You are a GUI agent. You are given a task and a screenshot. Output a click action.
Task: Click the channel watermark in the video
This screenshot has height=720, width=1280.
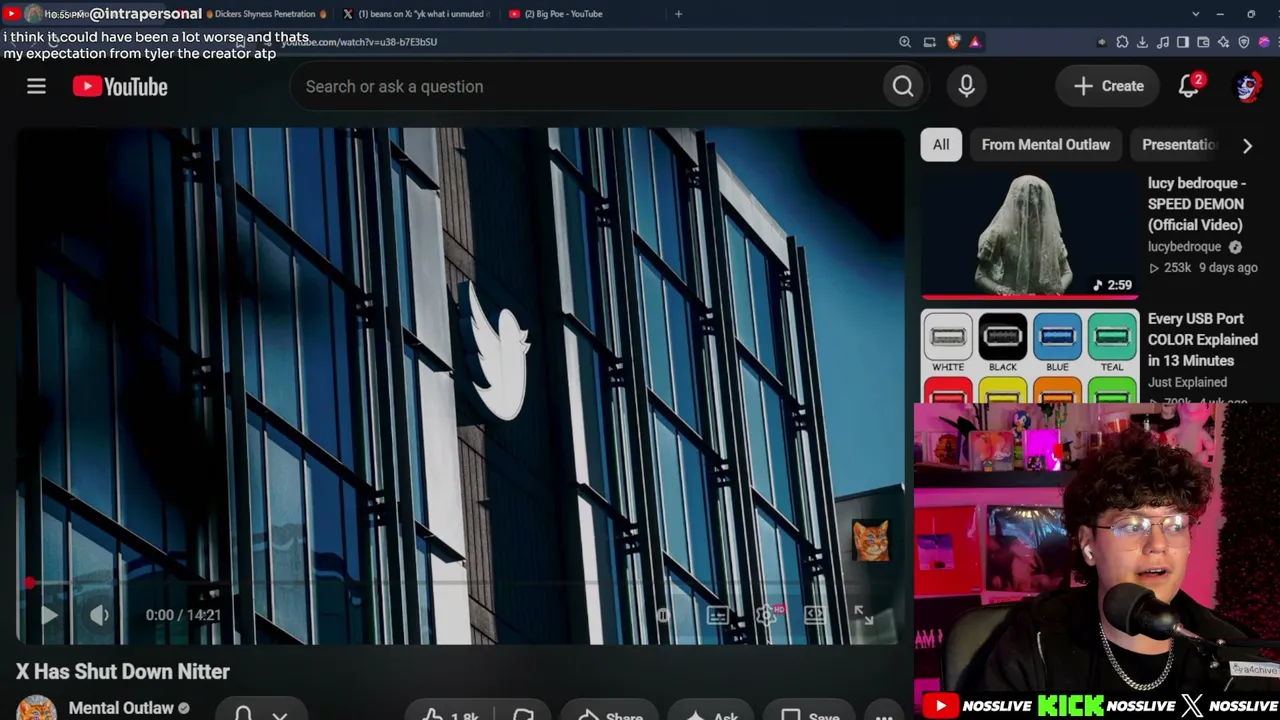tap(870, 540)
